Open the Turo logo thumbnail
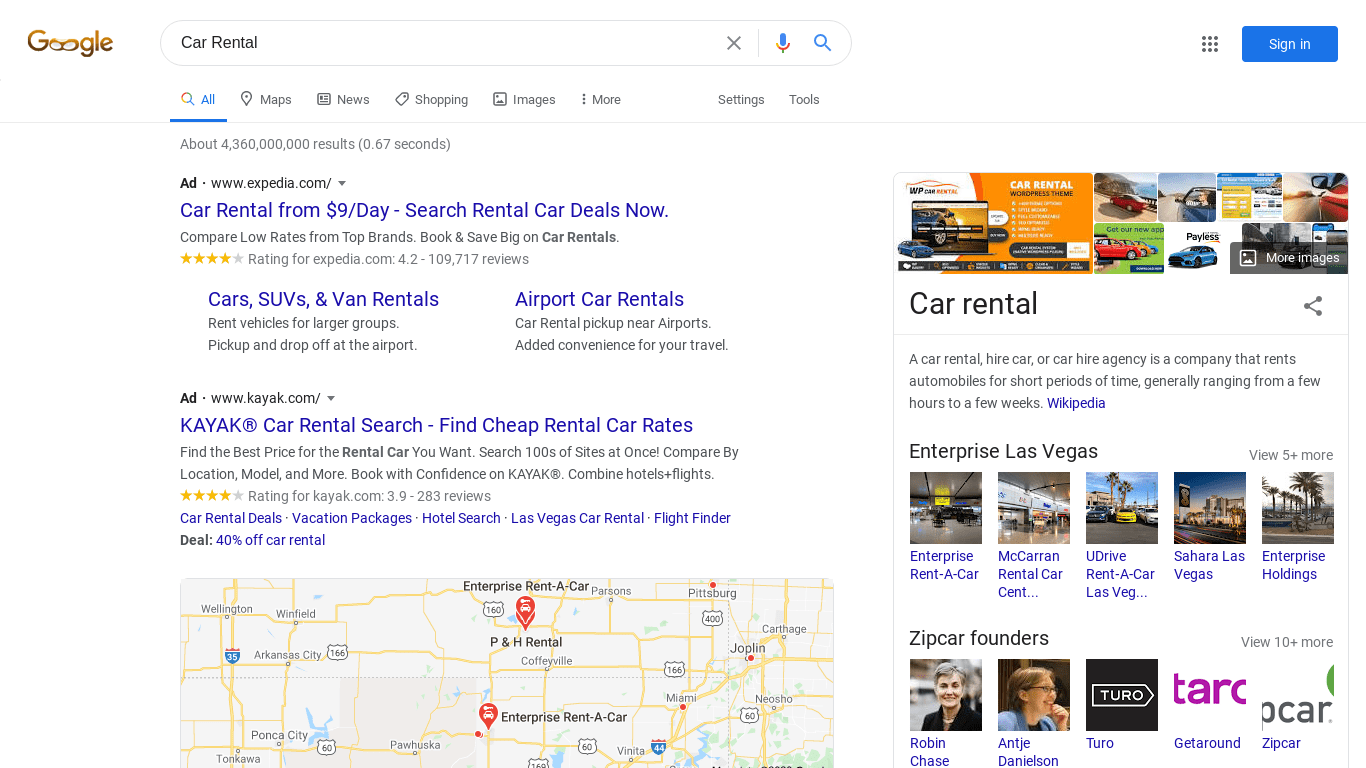 click(1122, 695)
